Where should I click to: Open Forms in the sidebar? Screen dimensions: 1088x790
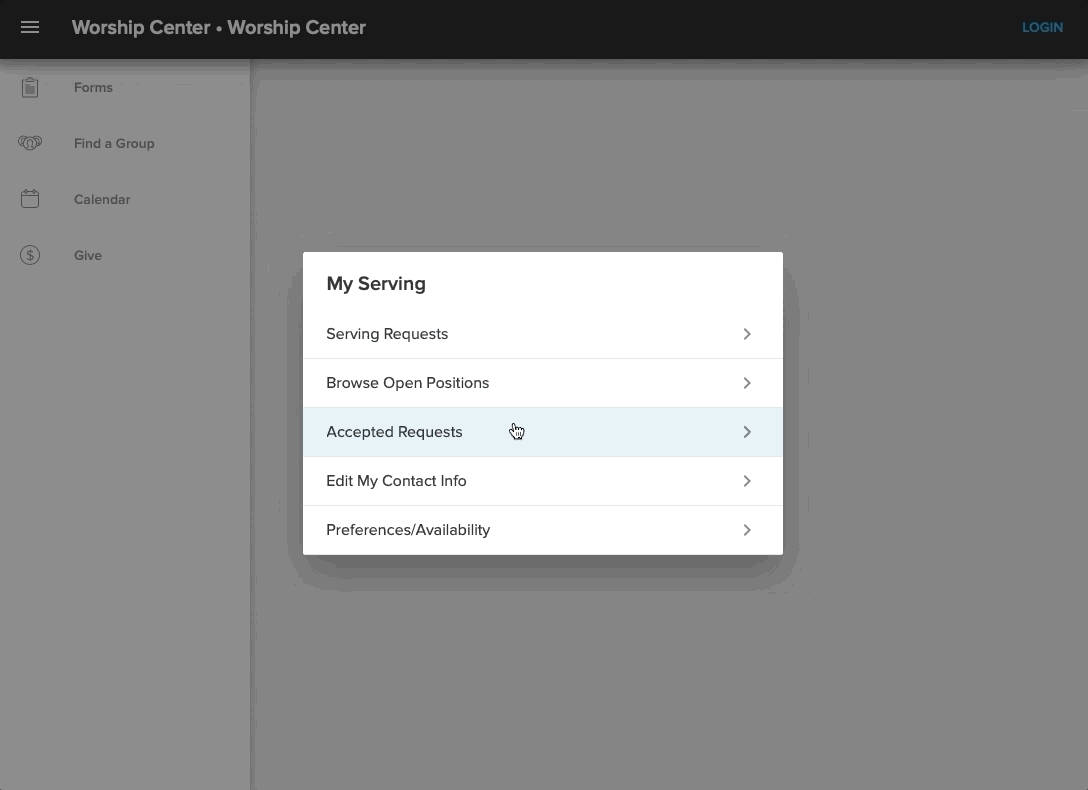(x=93, y=87)
